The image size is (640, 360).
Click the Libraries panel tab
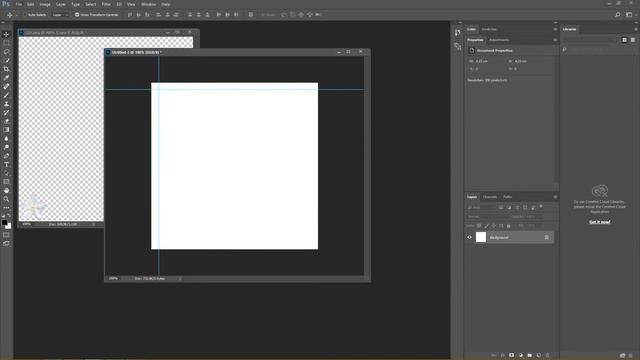(x=569, y=29)
